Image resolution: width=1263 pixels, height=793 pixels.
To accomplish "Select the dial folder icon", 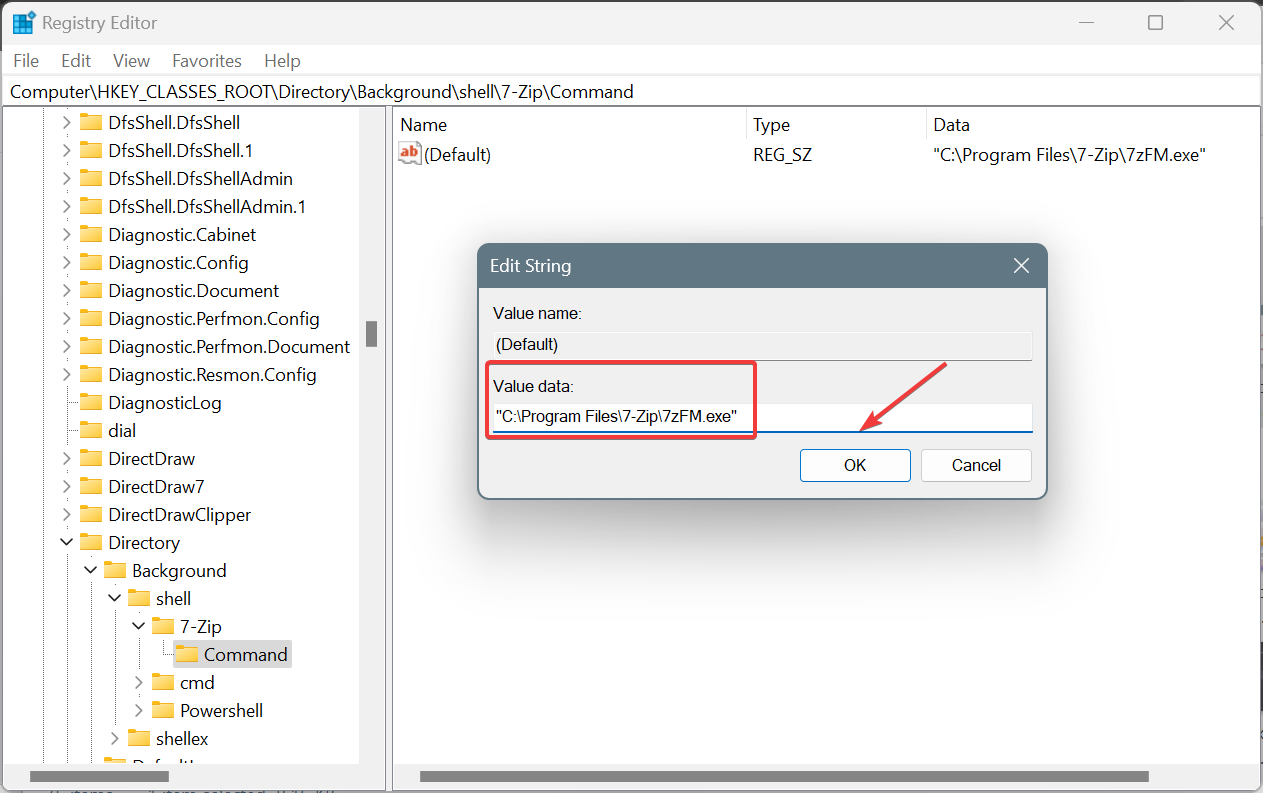I will tap(89, 430).
